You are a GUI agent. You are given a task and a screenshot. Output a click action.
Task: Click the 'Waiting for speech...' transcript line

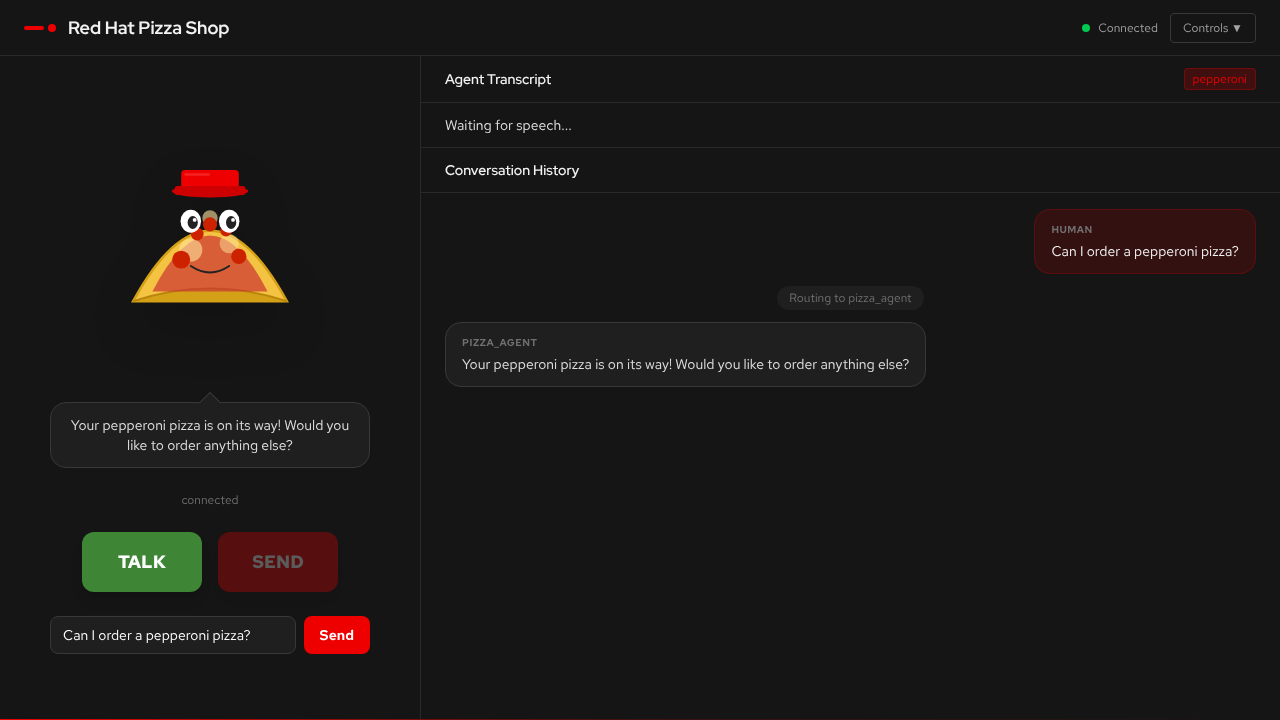tap(508, 125)
